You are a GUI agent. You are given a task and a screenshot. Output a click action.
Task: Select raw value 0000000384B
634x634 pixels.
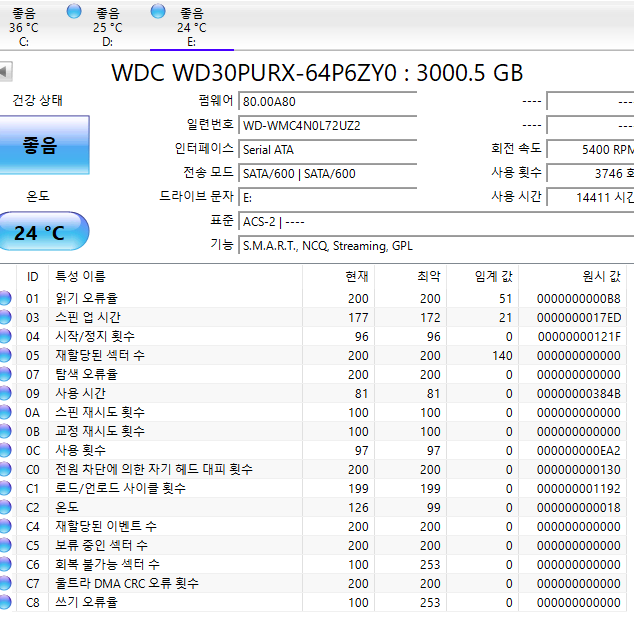pos(579,394)
